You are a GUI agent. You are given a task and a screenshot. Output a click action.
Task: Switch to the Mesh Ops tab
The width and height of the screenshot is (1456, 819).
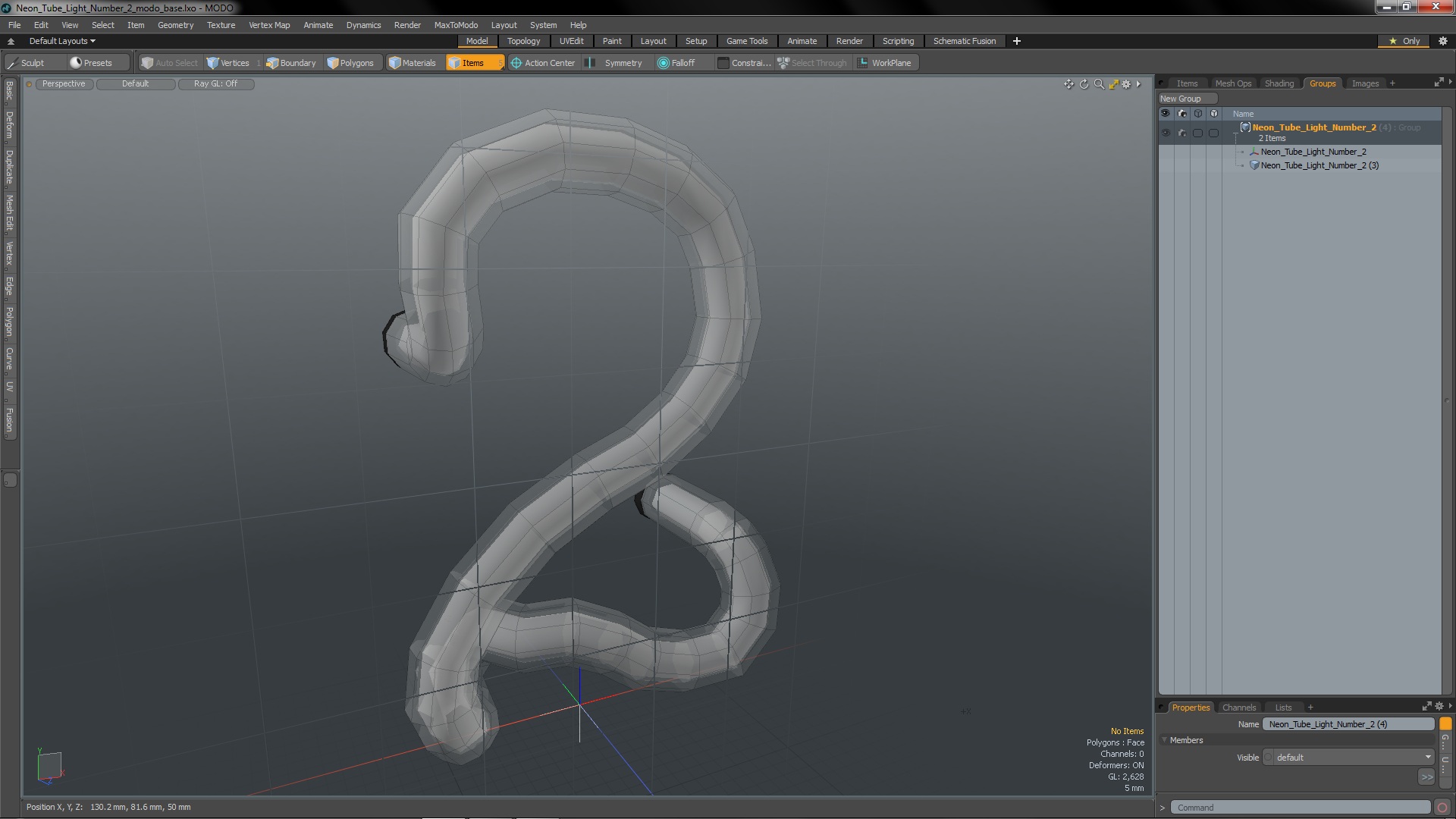[1233, 83]
